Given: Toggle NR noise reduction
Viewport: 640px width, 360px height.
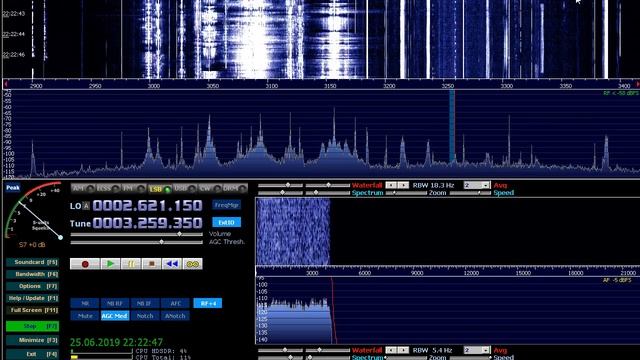Looking at the screenshot, I should [85, 303].
